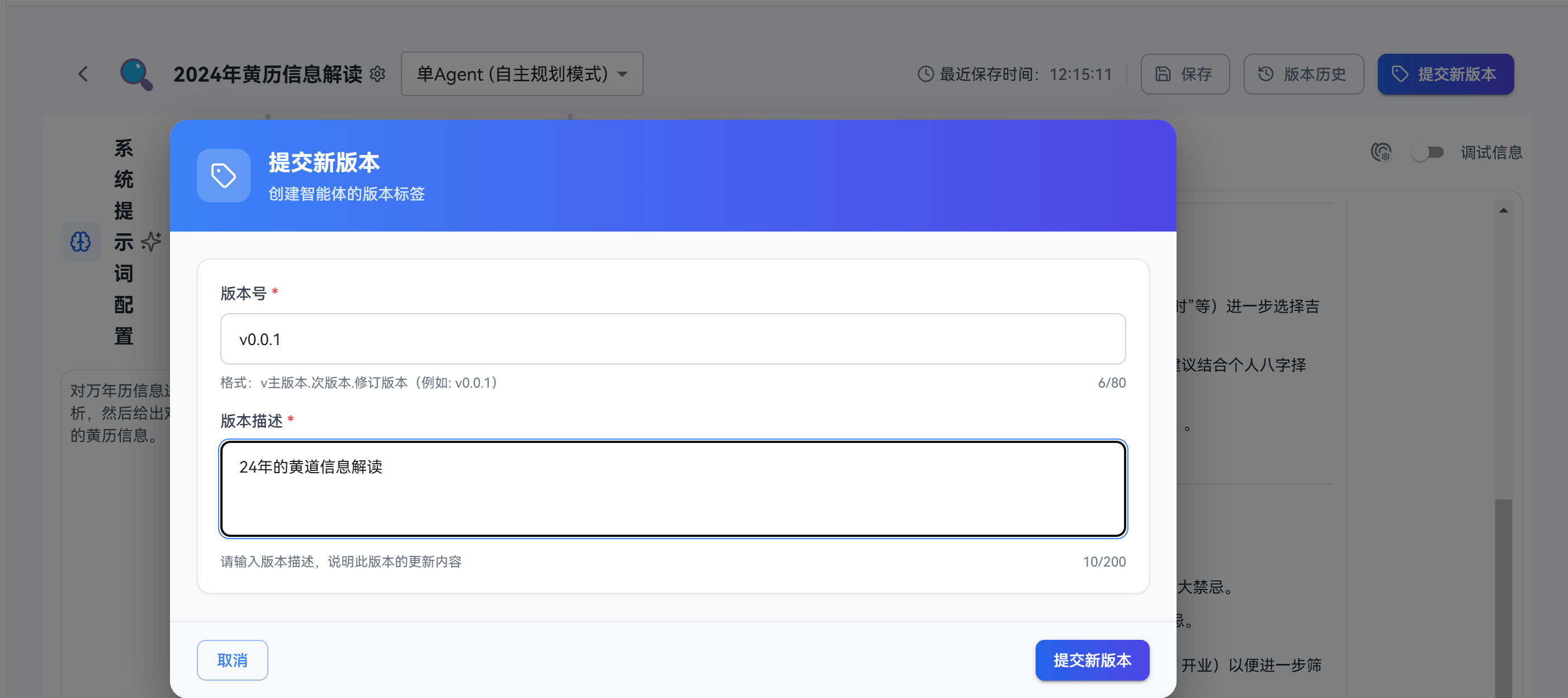
Task: Click the scrollbar up arrow
Action: click(x=1503, y=210)
